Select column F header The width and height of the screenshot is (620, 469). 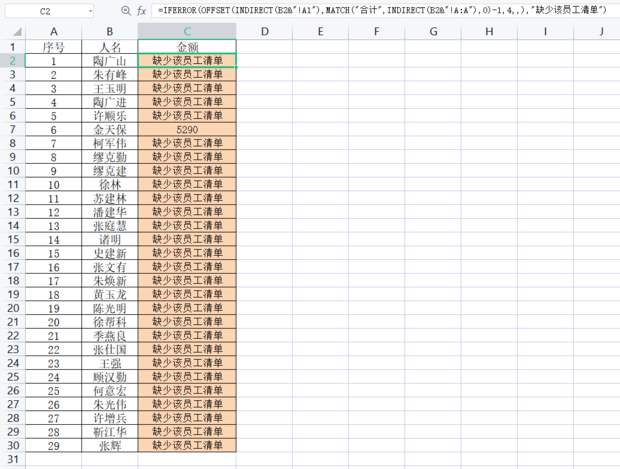376,31
